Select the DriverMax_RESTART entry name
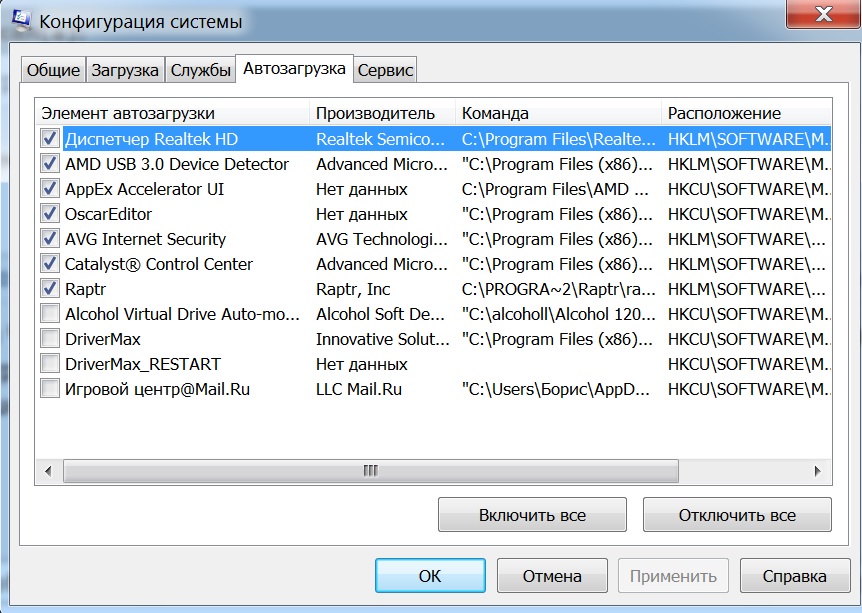The image size is (862, 613). point(142,364)
